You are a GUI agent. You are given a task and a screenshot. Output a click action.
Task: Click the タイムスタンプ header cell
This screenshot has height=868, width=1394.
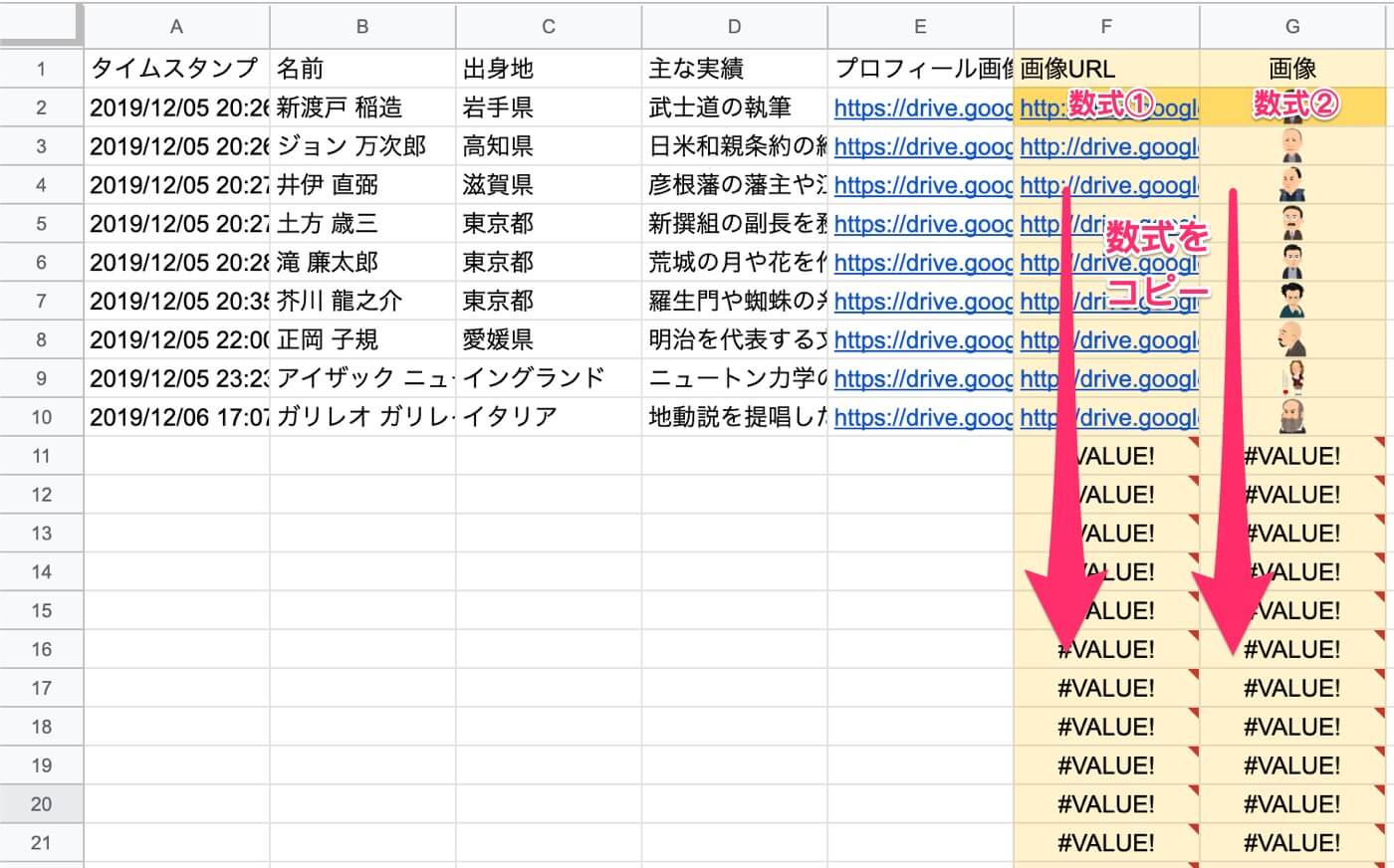pyautogui.click(x=175, y=69)
